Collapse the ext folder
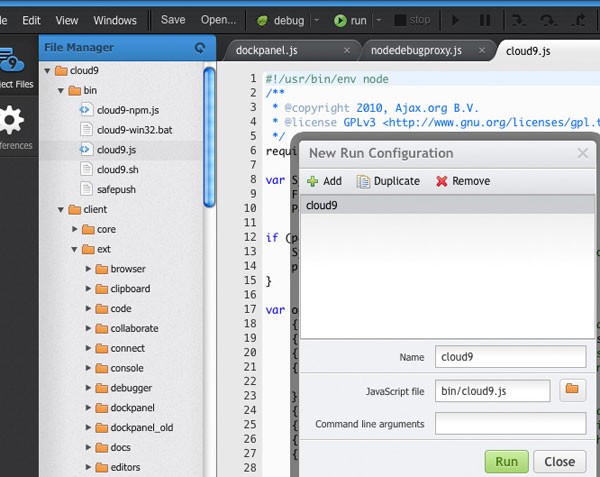Image resolution: width=600 pixels, height=477 pixels. click(x=74, y=249)
